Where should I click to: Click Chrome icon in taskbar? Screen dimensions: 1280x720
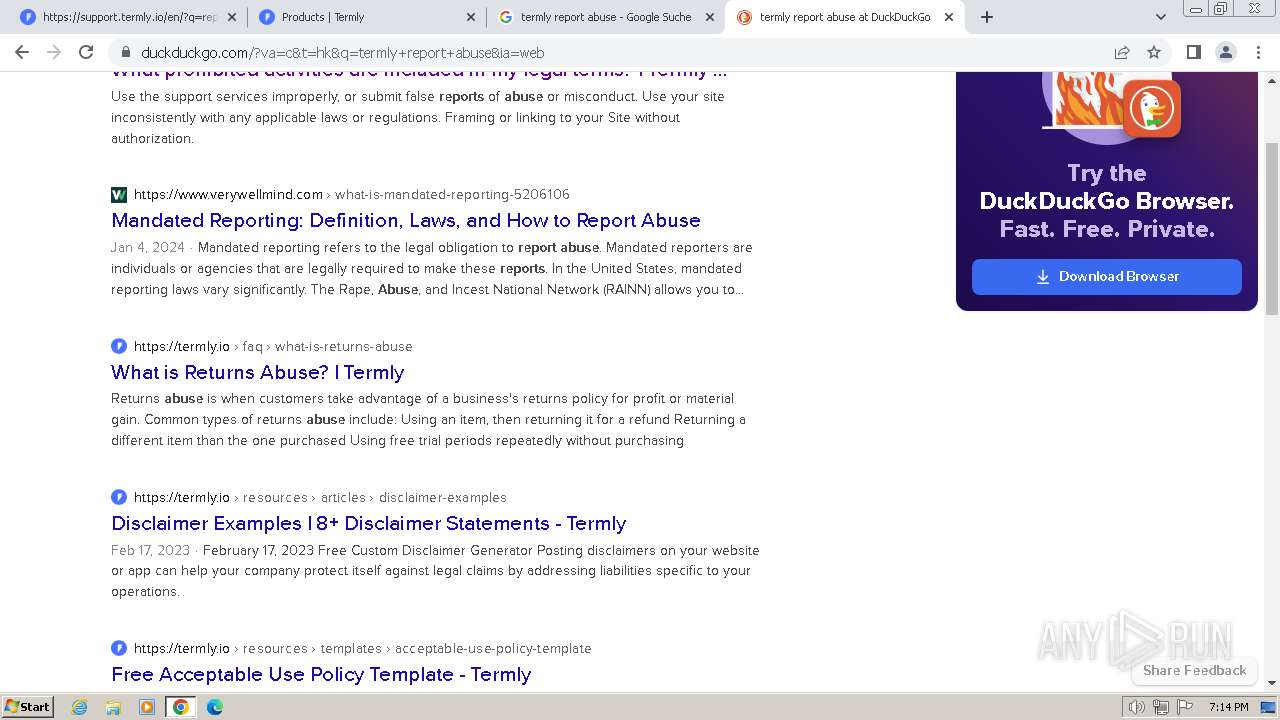tap(180, 707)
